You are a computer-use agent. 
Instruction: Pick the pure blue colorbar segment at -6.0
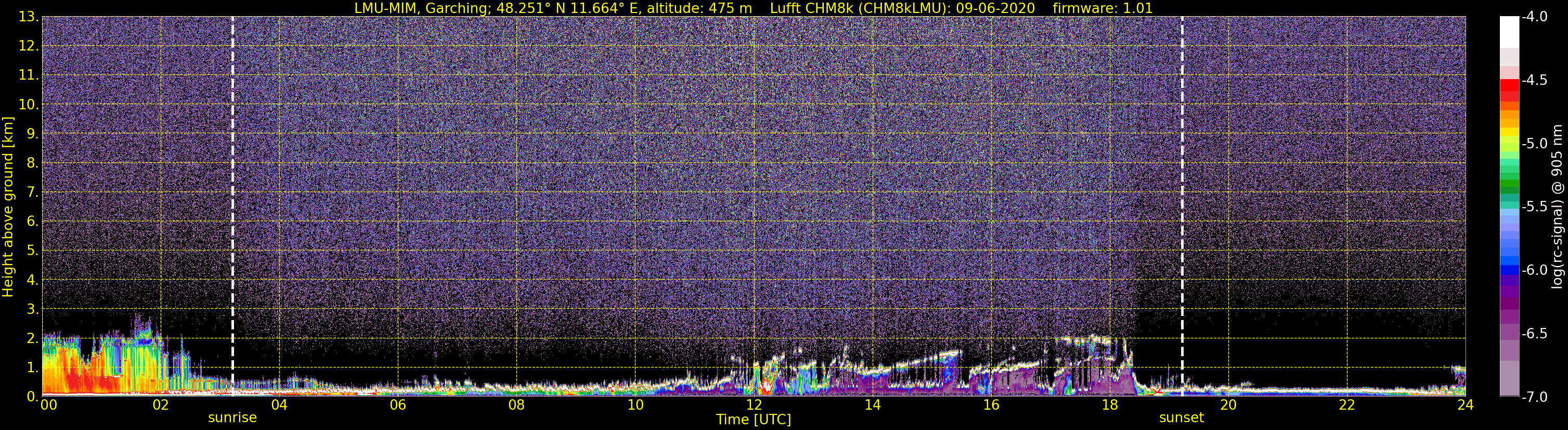(x=1509, y=270)
